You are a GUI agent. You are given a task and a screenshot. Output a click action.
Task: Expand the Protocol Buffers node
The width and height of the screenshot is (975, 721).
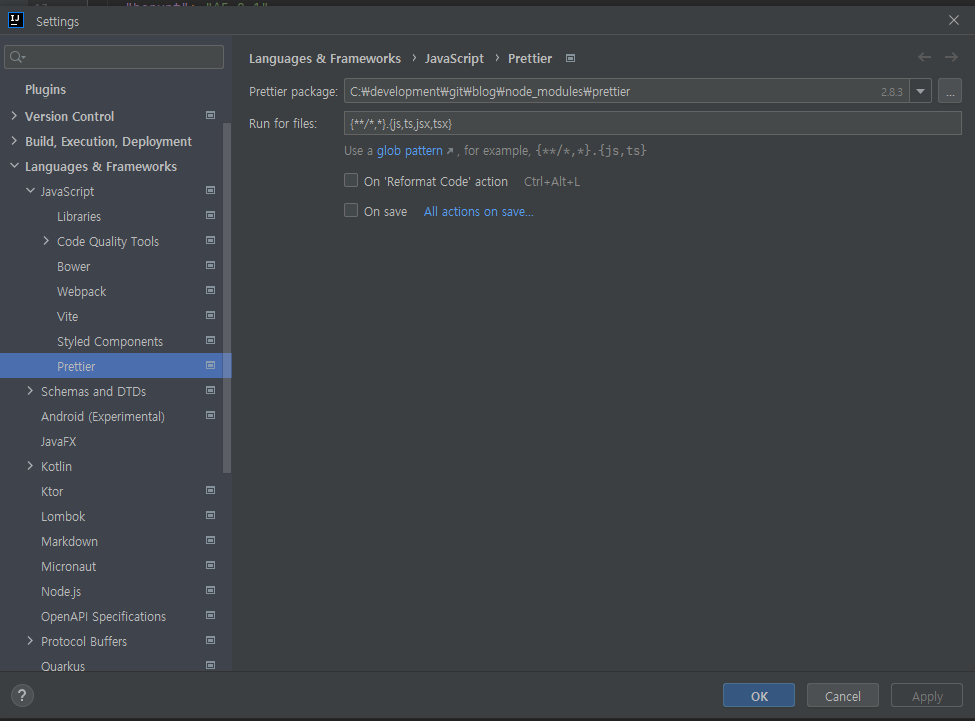(30, 641)
